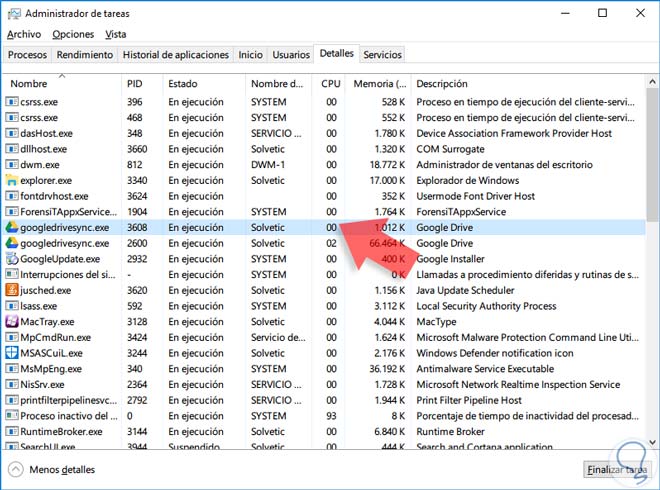Sort by the Nombre column header
This screenshot has width=660, height=490.
(x=30, y=84)
